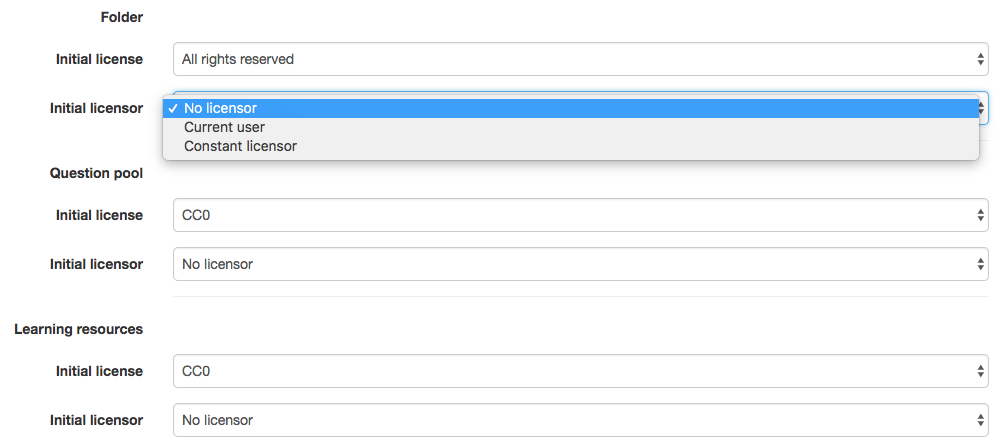Viewport: 1008px width, 442px height.
Task: Click Folder's Initial licensor label
Action: [96, 108]
